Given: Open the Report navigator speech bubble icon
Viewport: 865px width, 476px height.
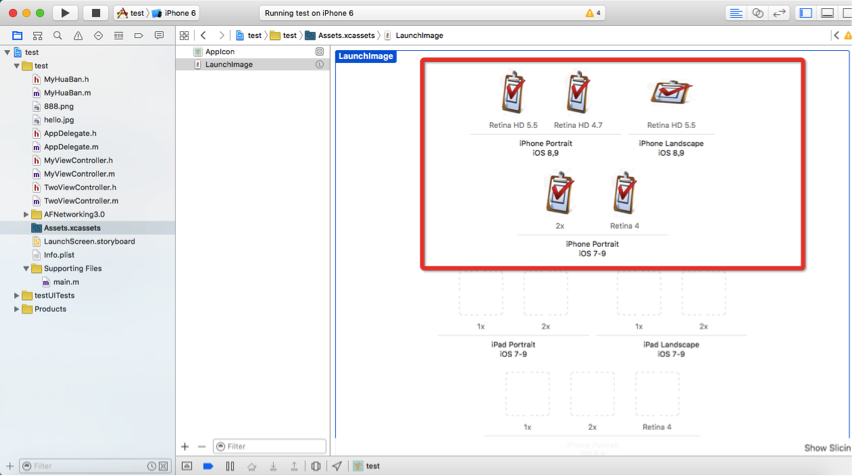Looking at the screenshot, I should 159,36.
